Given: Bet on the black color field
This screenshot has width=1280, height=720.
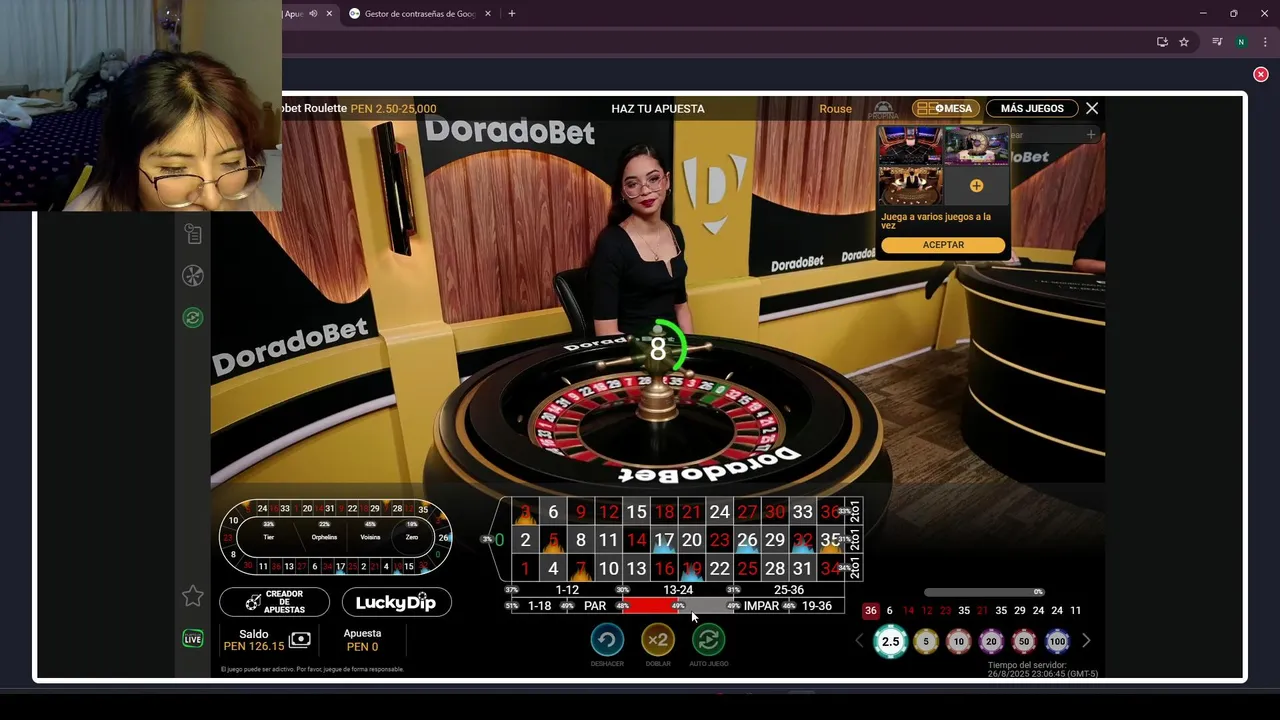Looking at the screenshot, I should (706, 606).
